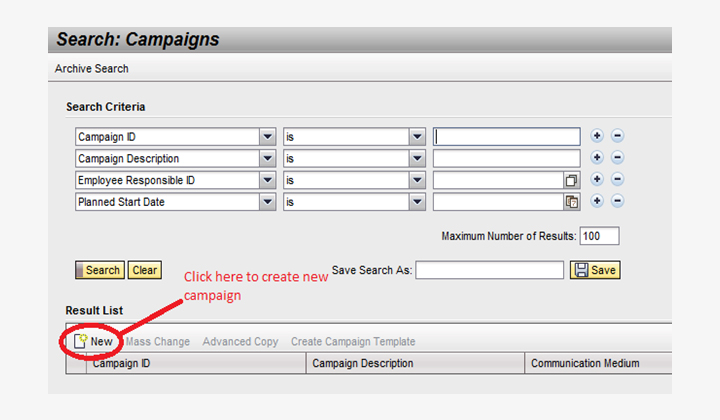The image size is (720, 420).
Task: Open the Campaign Description field dropdown
Action: (x=267, y=158)
